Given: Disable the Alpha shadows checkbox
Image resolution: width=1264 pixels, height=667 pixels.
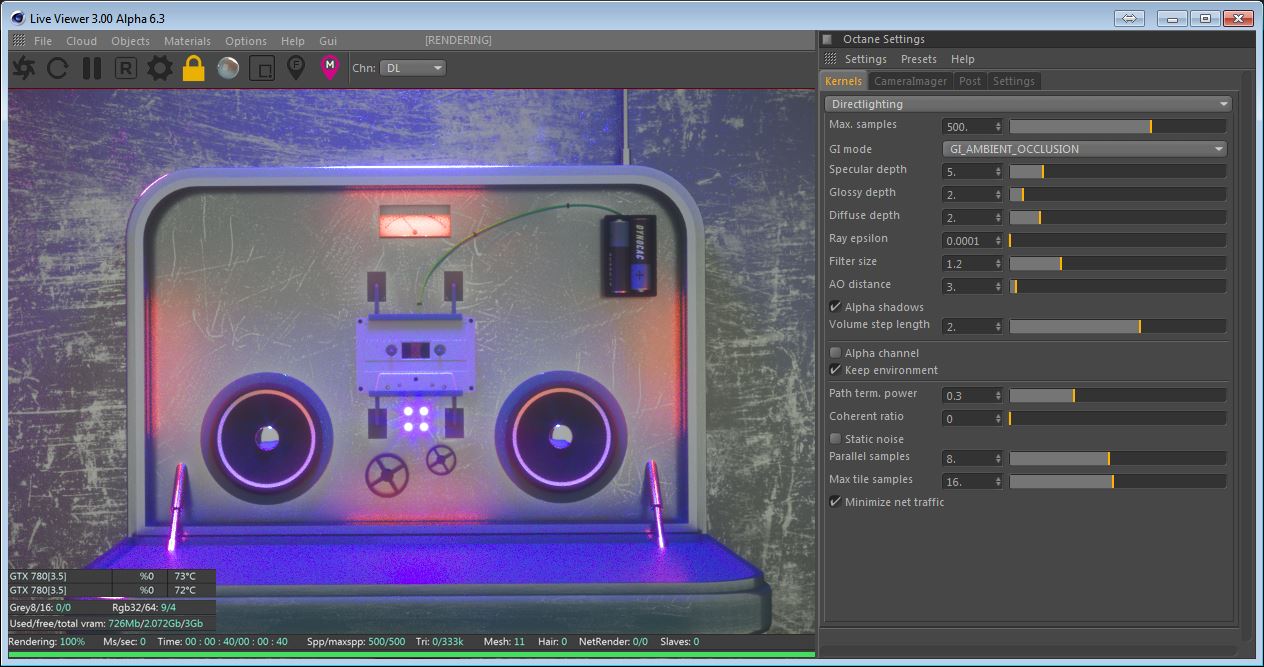Looking at the screenshot, I should [x=835, y=307].
